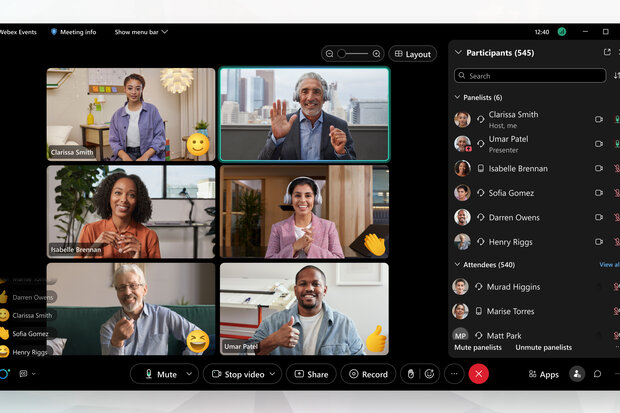Click the 12:40 clock
620x413 pixels.
(x=542, y=32)
